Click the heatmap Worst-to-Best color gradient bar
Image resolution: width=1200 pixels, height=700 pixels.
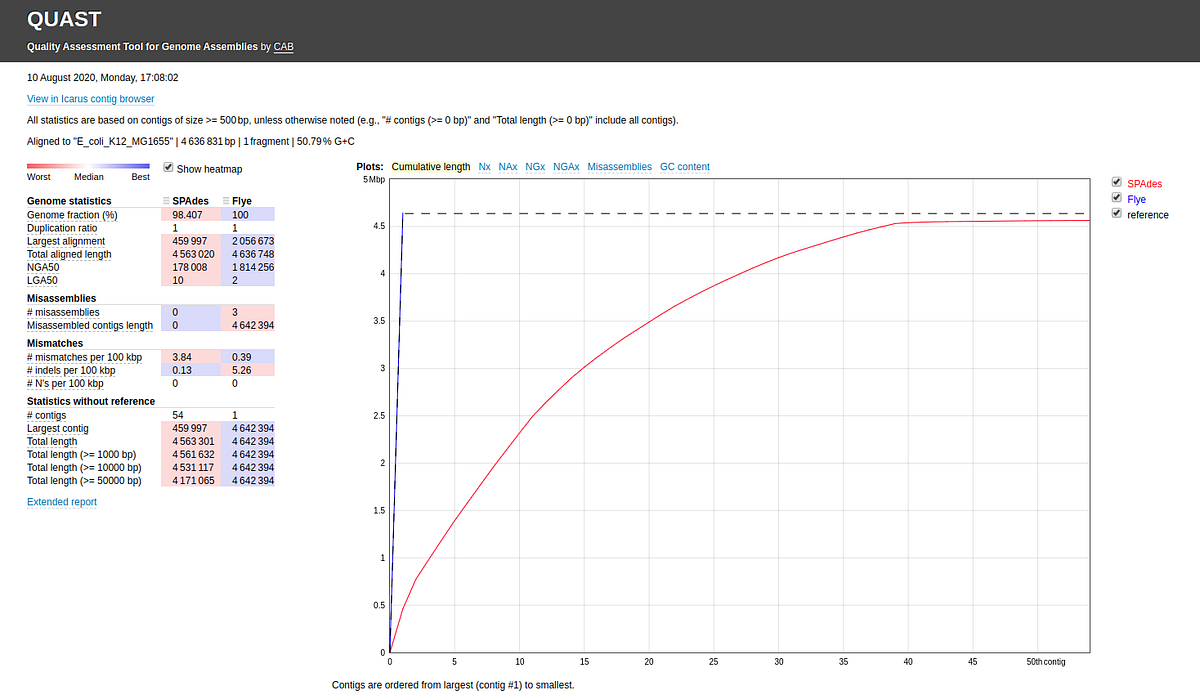[88, 166]
